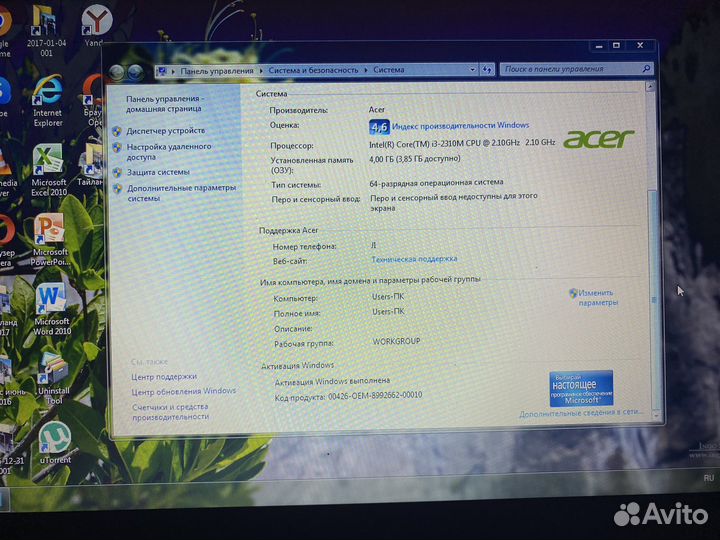
Task: Click the forward navigation arrow in window
Action: (135, 72)
